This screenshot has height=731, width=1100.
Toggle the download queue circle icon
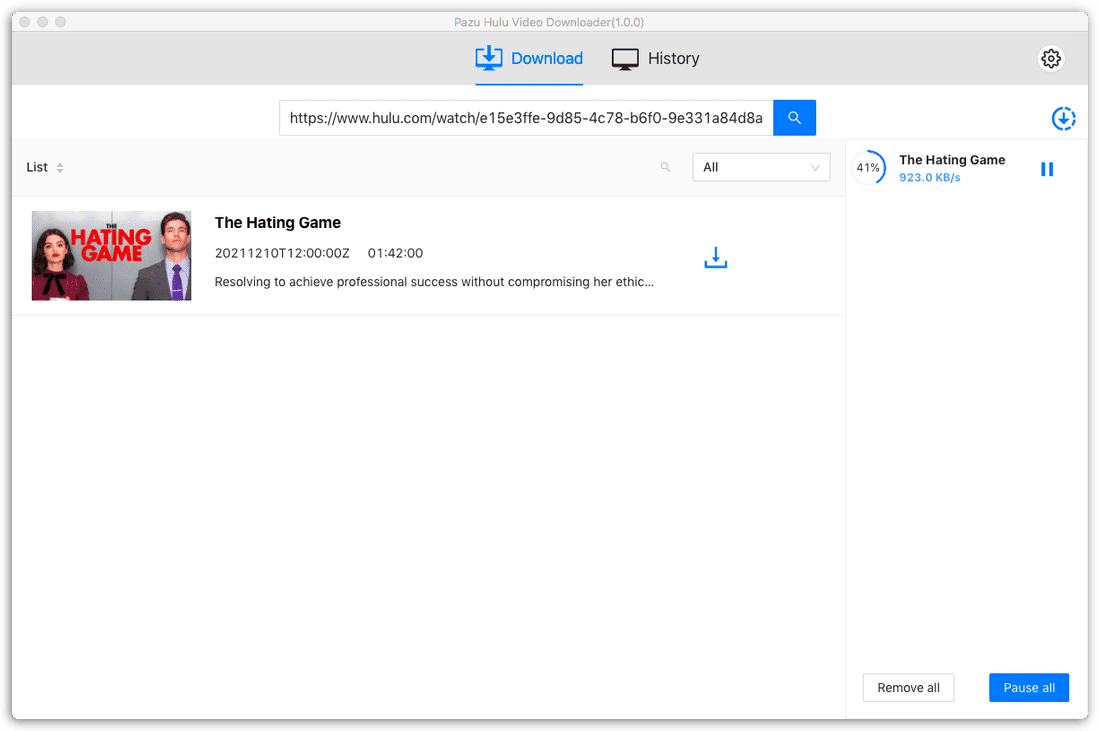click(x=1063, y=119)
